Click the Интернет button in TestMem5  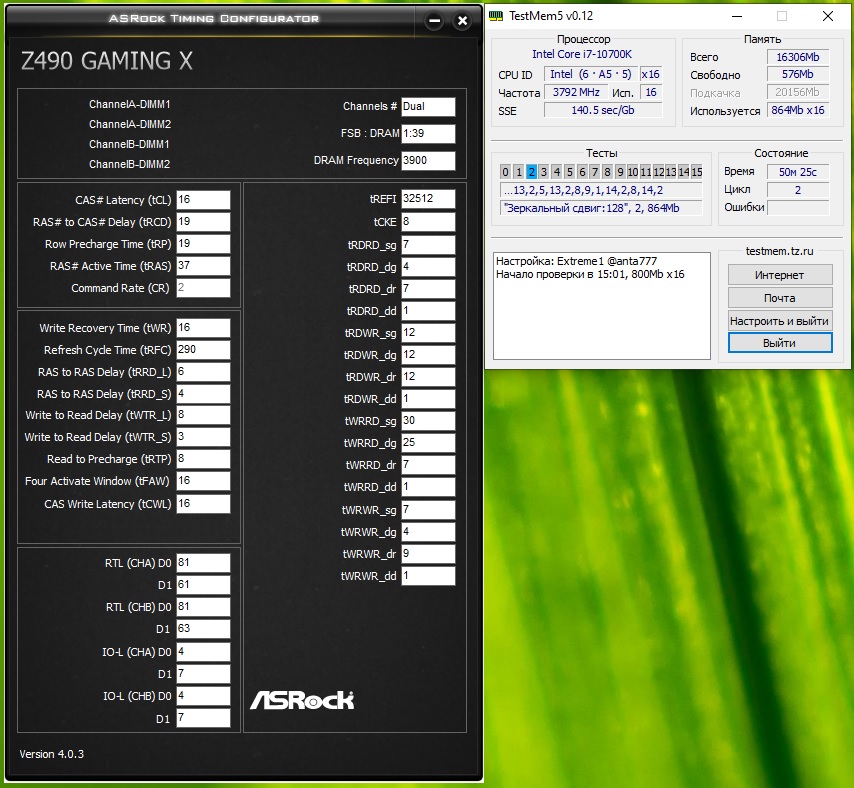pyautogui.click(x=779, y=275)
